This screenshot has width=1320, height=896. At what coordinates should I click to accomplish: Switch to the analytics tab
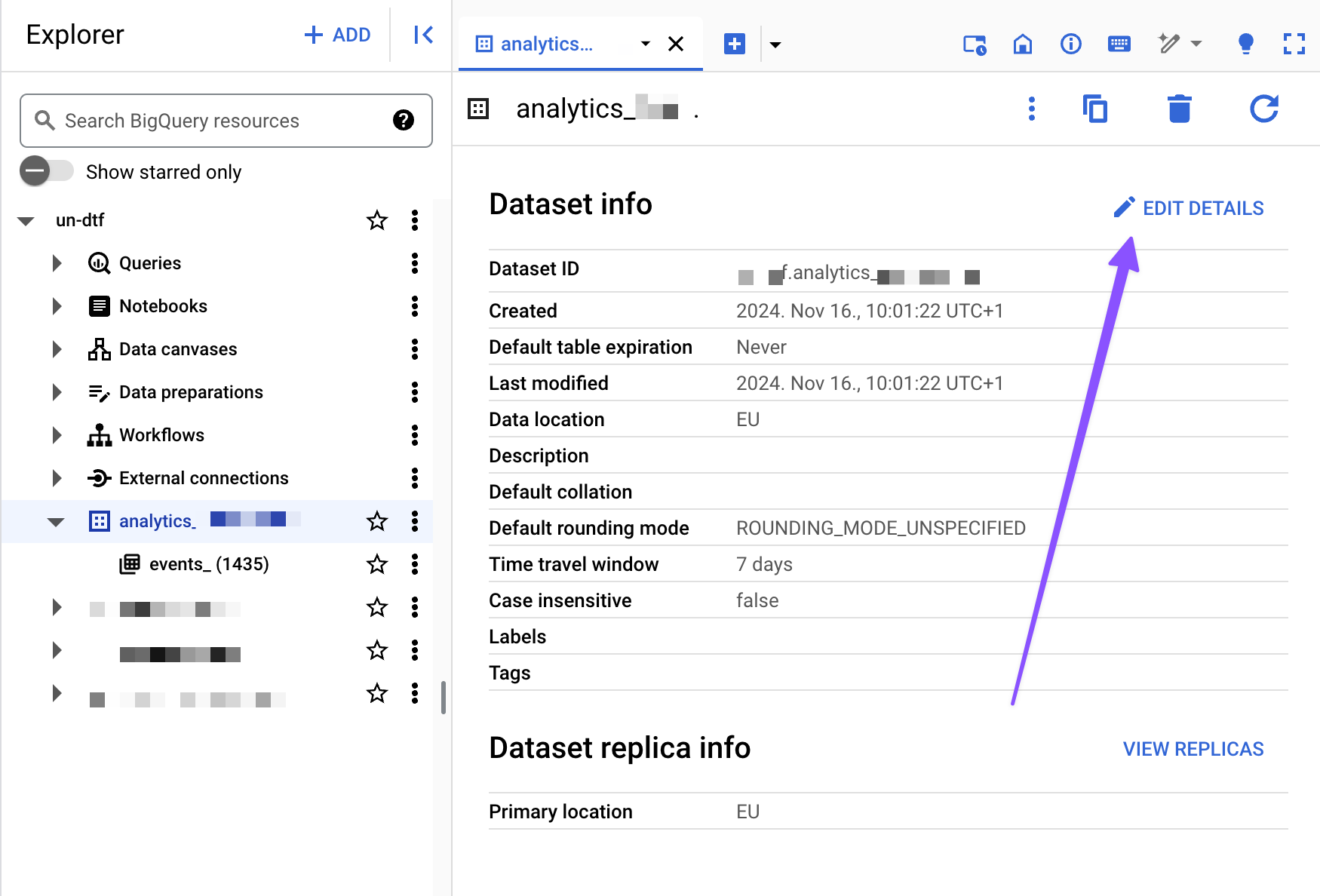(x=546, y=44)
